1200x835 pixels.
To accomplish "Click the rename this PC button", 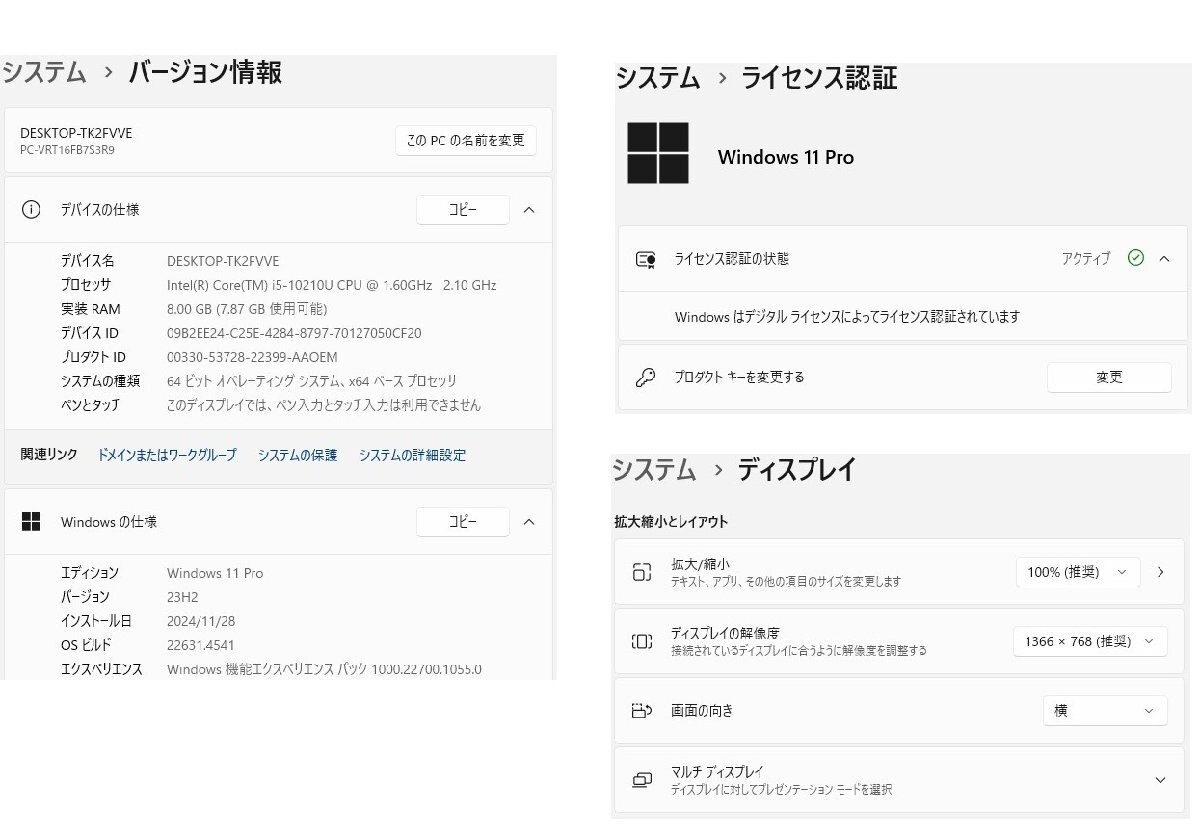I will pyautogui.click(x=465, y=141).
